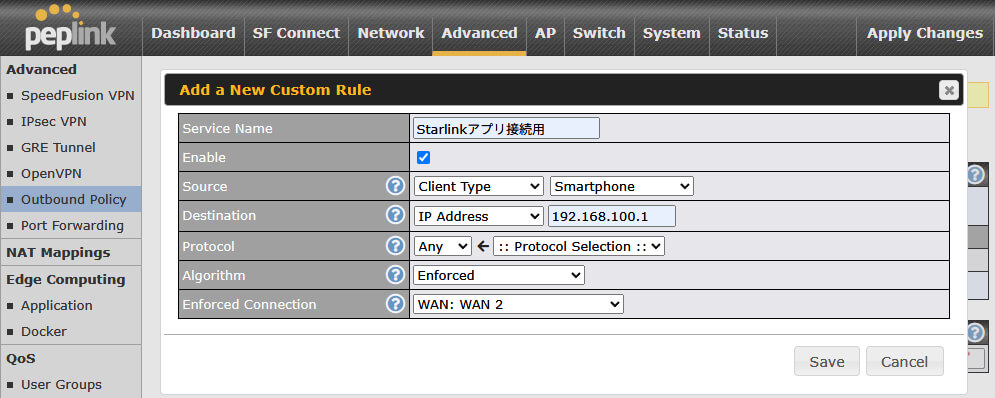995x398 pixels.
Task: Open the Source field help icon
Action: point(395,186)
